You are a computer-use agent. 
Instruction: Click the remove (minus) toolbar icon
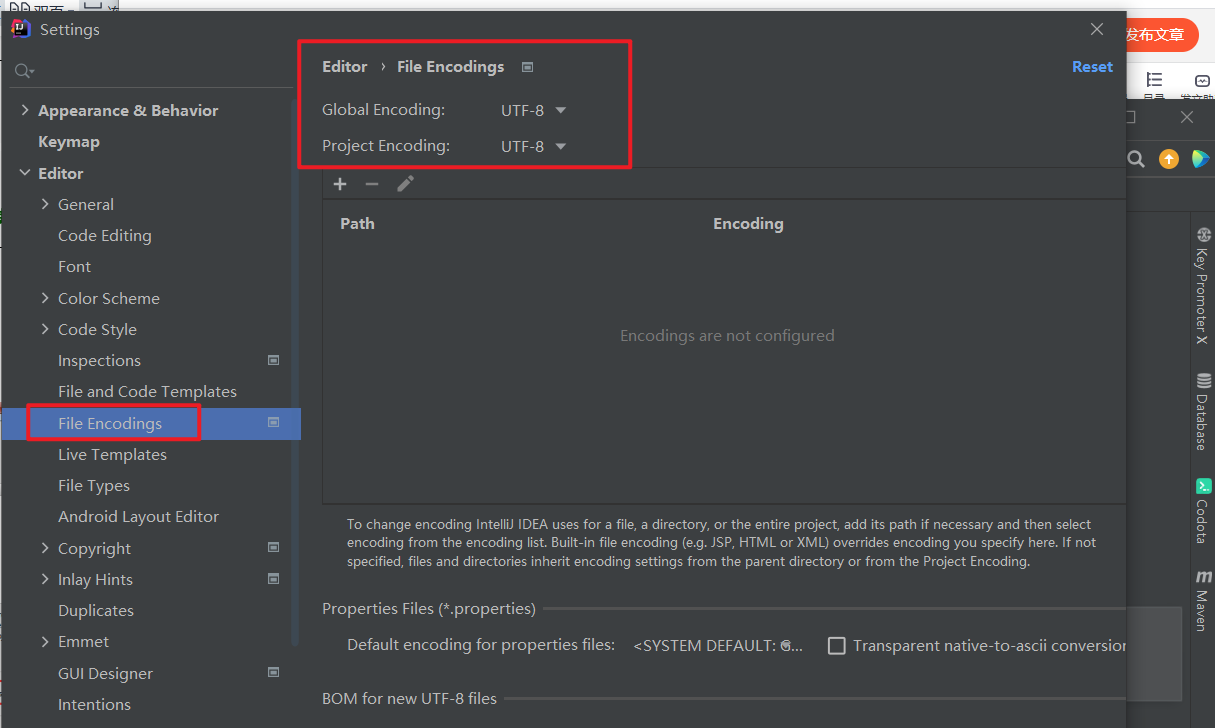click(372, 184)
